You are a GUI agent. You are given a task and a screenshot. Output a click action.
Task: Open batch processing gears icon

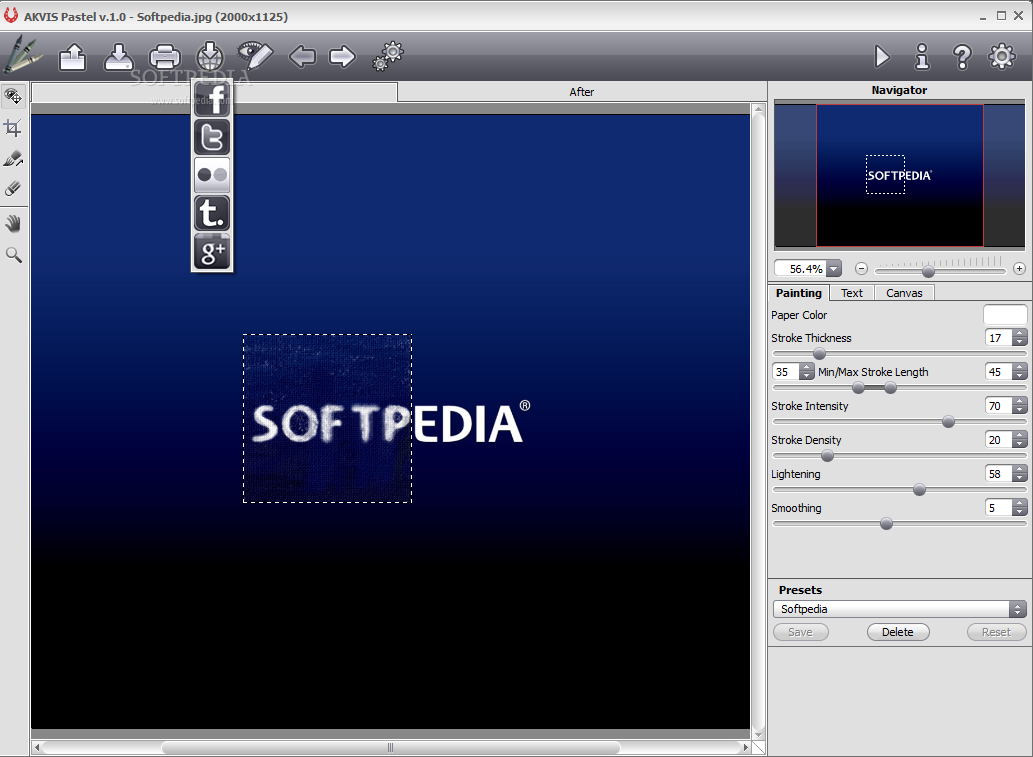coord(388,56)
